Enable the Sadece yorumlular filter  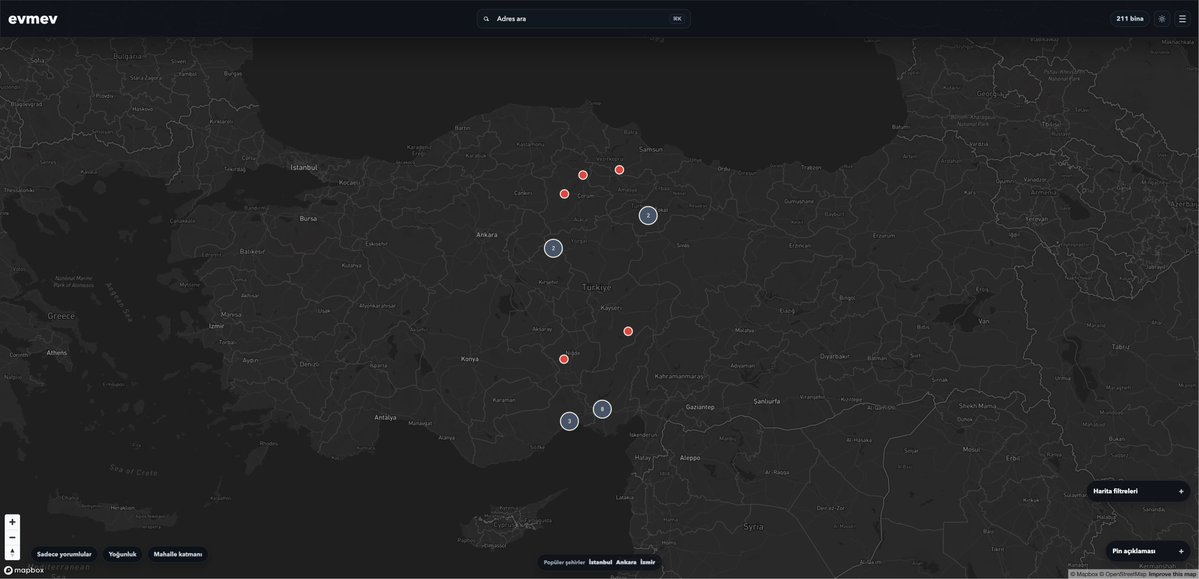63,553
